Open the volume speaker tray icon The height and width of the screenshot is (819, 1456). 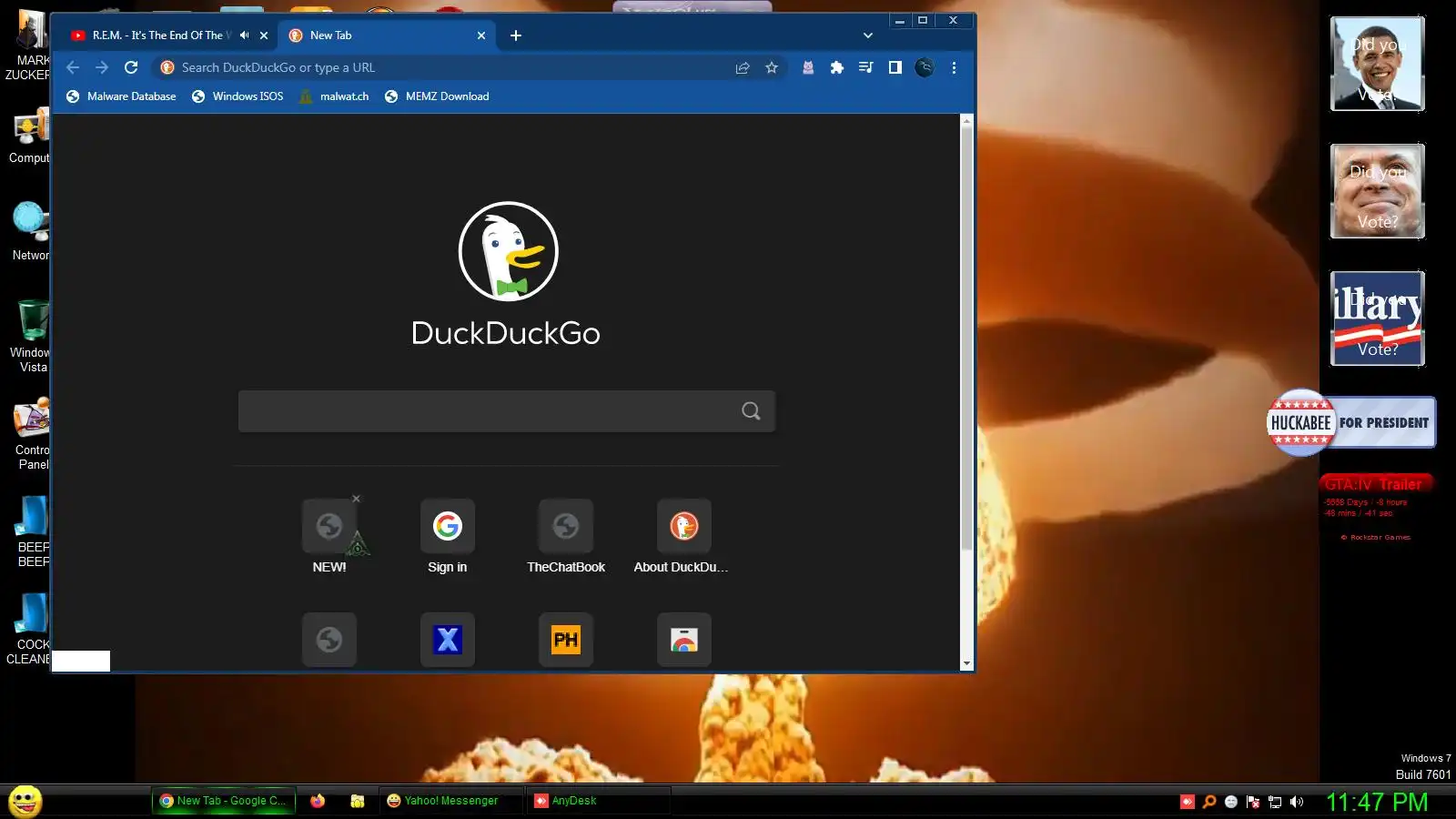1297,802
